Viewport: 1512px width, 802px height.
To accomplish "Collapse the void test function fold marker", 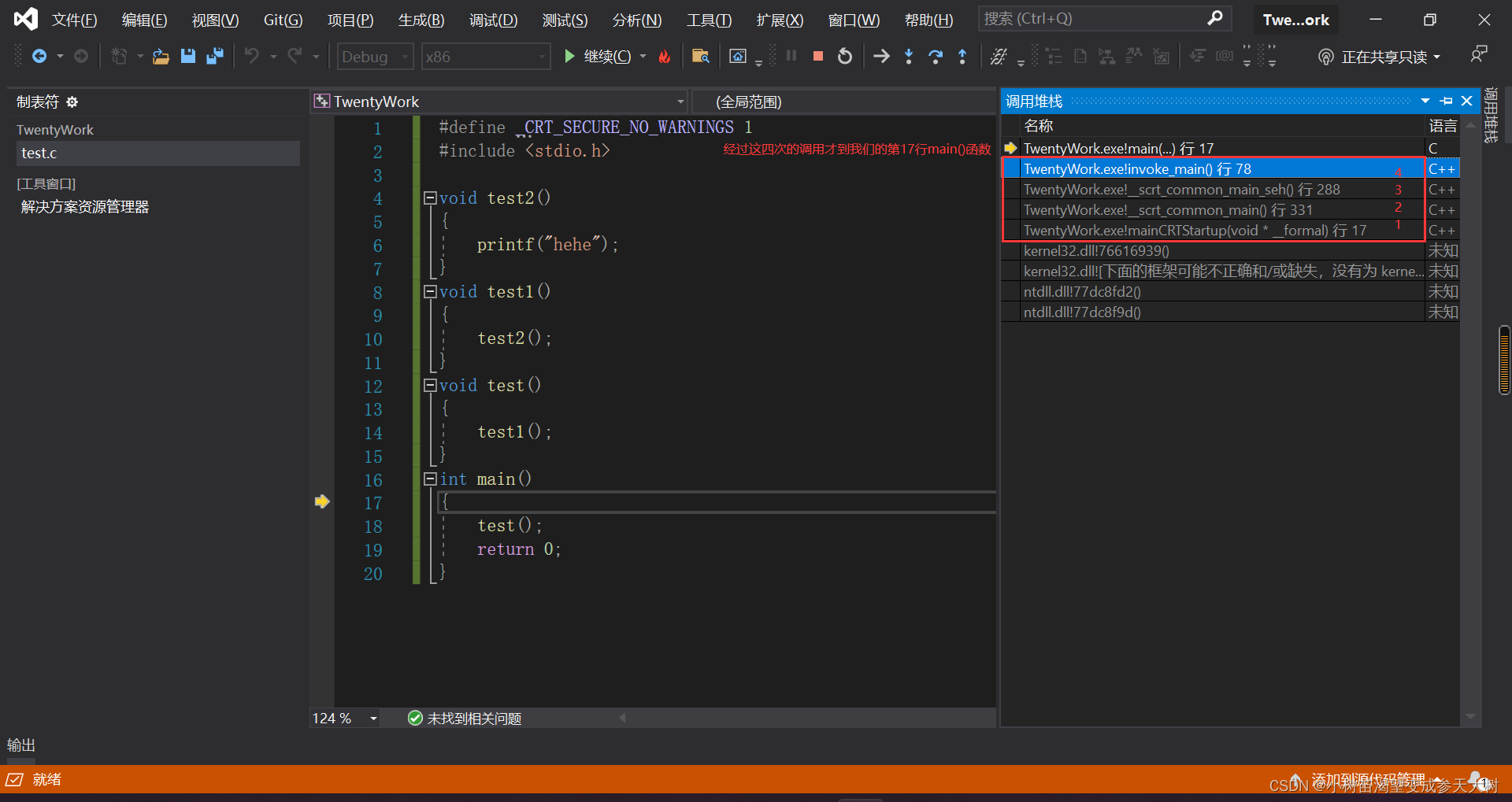I will point(430,385).
